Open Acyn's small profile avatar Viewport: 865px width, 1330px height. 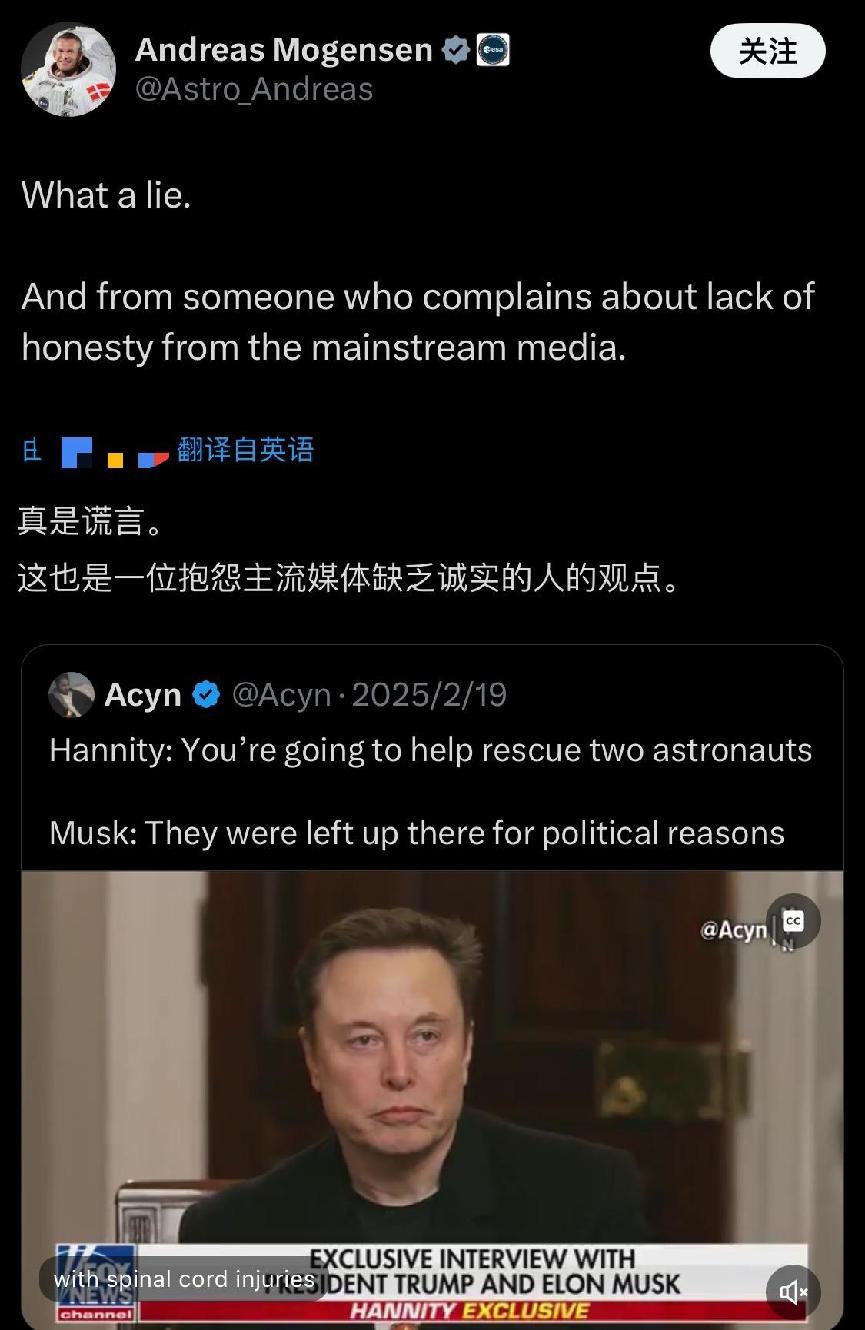click(x=71, y=695)
